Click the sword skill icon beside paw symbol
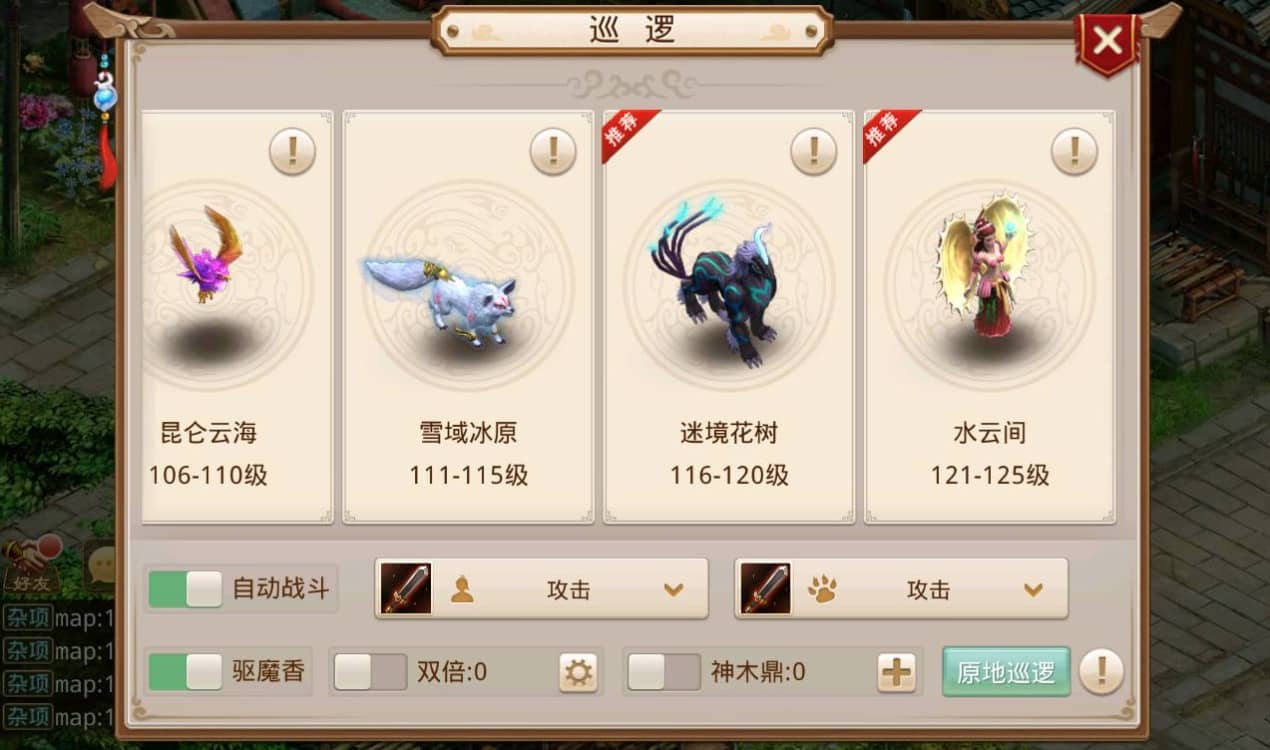Screen dimensions: 1270x750 pos(766,588)
